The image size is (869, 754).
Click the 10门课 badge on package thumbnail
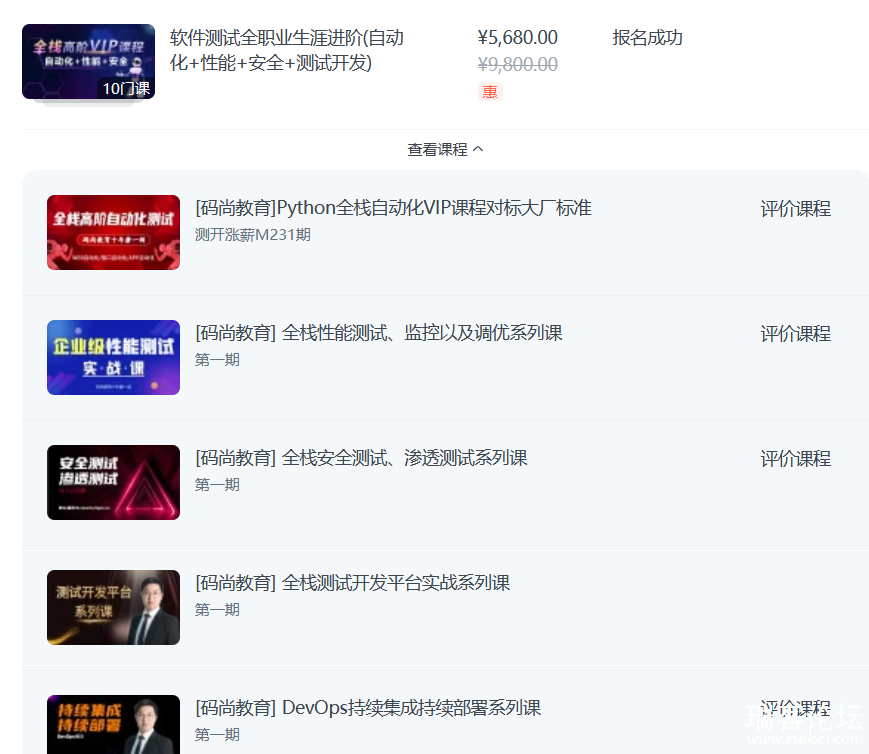click(x=126, y=88)
